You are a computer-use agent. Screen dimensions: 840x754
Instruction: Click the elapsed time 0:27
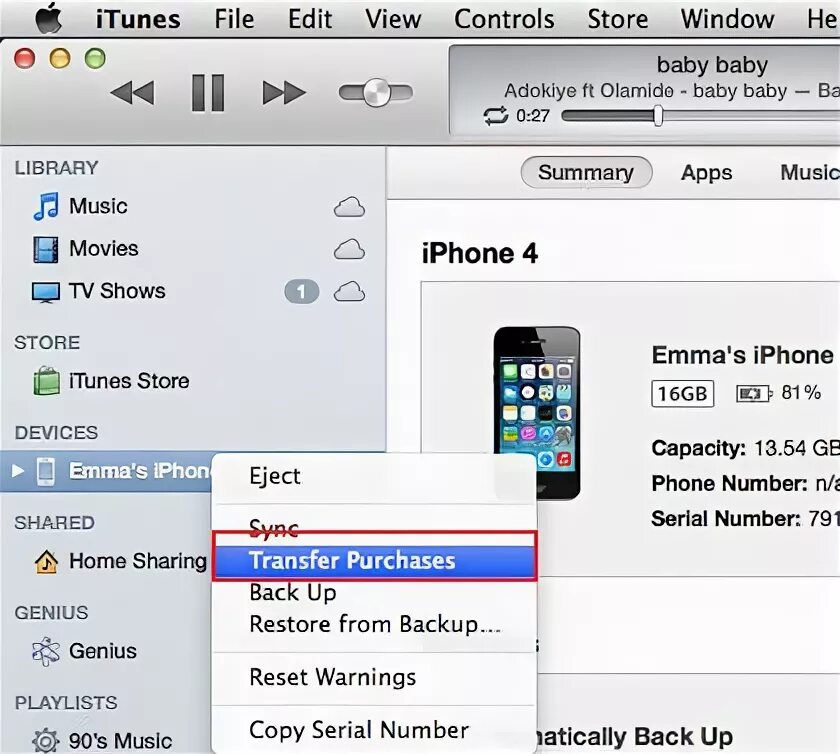click(532, 116)
